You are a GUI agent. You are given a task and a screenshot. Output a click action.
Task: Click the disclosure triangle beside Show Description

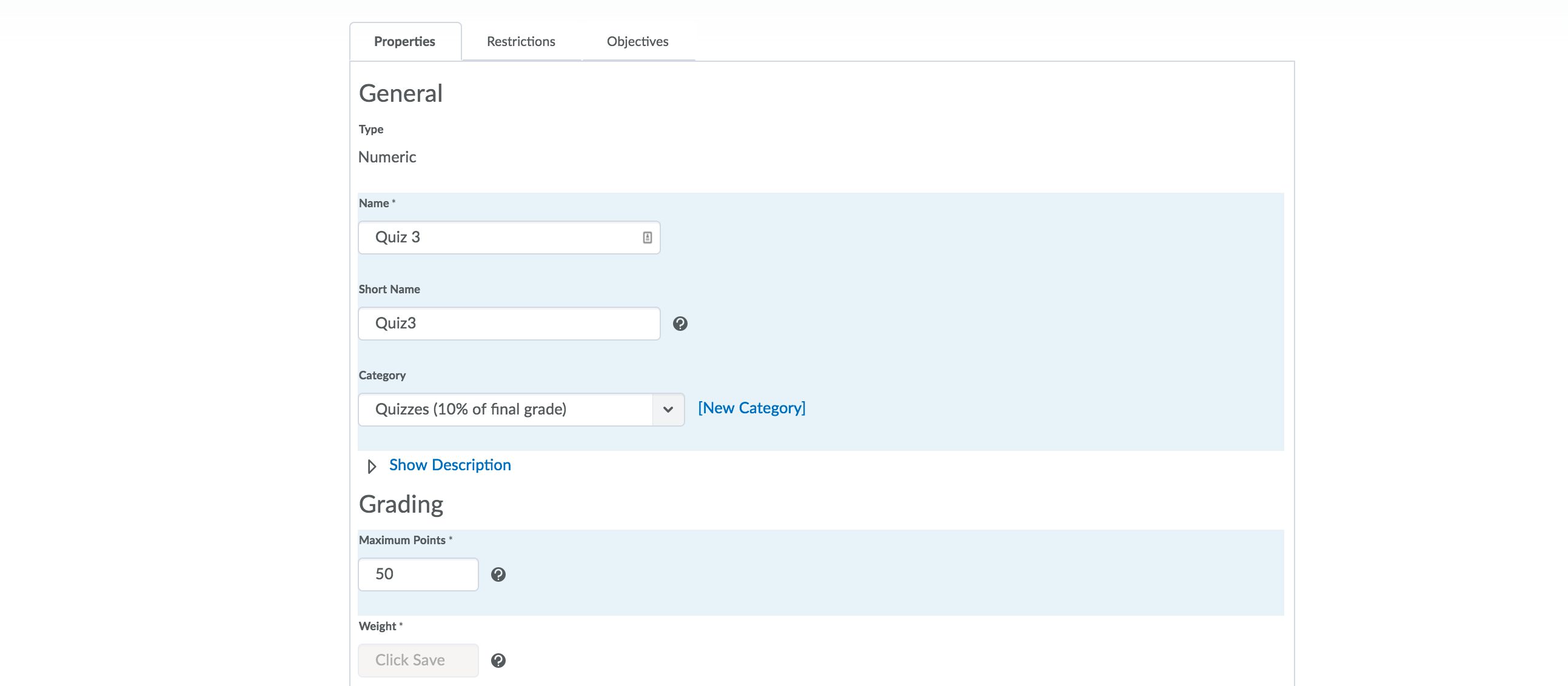371,467
